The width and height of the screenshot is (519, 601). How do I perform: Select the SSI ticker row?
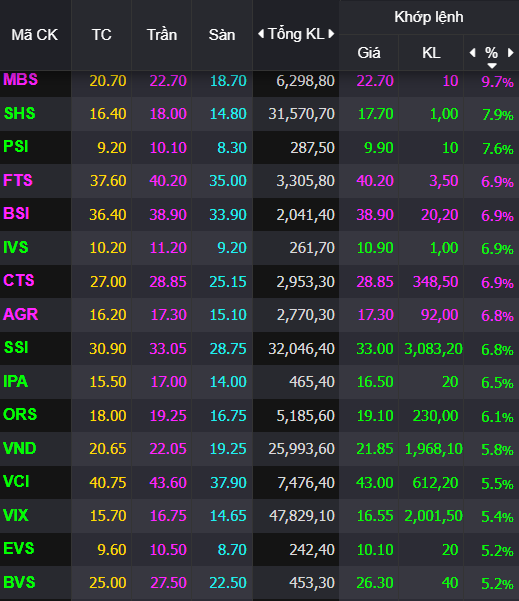coord(260,348)
